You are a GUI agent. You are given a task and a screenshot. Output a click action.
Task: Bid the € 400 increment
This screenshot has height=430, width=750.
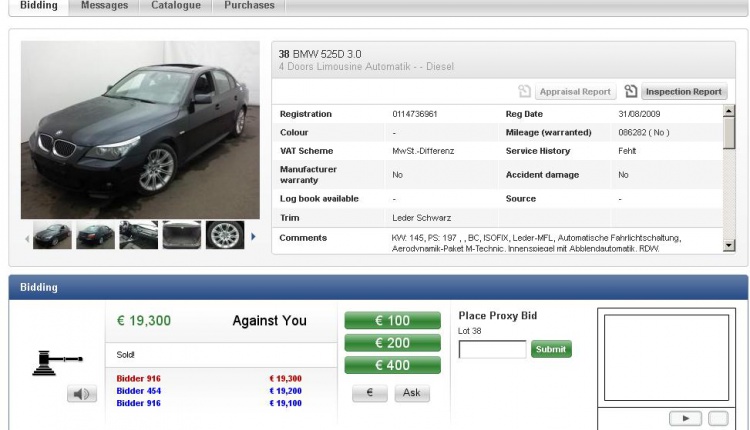[x=392, y=365]
